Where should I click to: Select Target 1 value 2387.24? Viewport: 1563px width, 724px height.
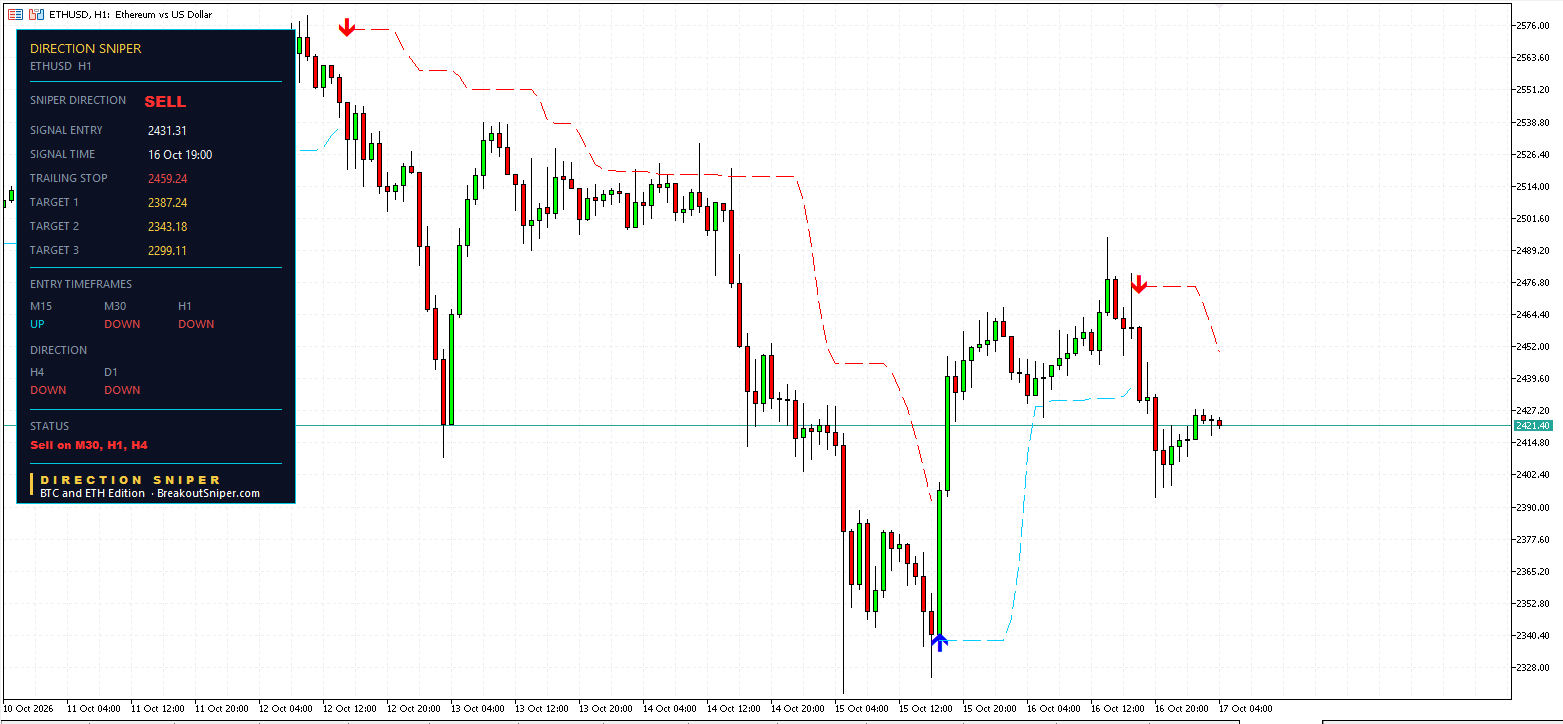click(x=167, y=202)
